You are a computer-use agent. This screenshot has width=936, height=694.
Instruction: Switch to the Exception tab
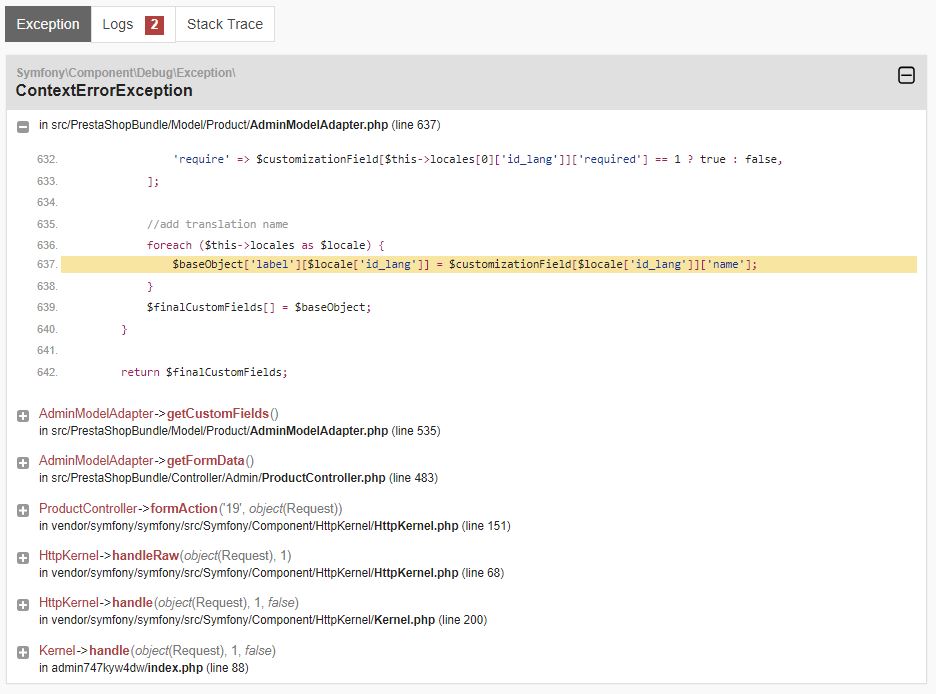click(x=48, y=24)
